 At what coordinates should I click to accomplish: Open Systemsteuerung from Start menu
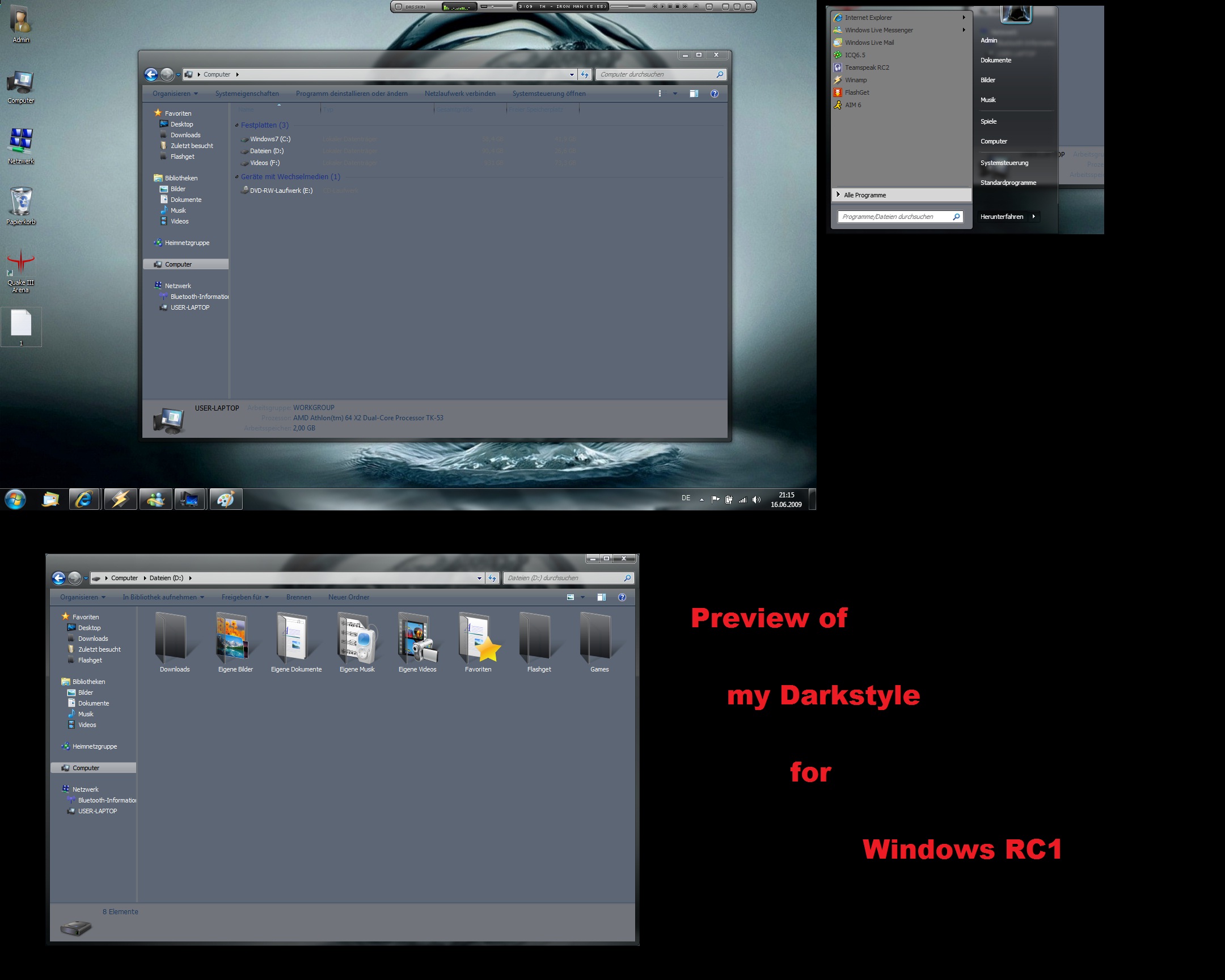pos(1004,163)
